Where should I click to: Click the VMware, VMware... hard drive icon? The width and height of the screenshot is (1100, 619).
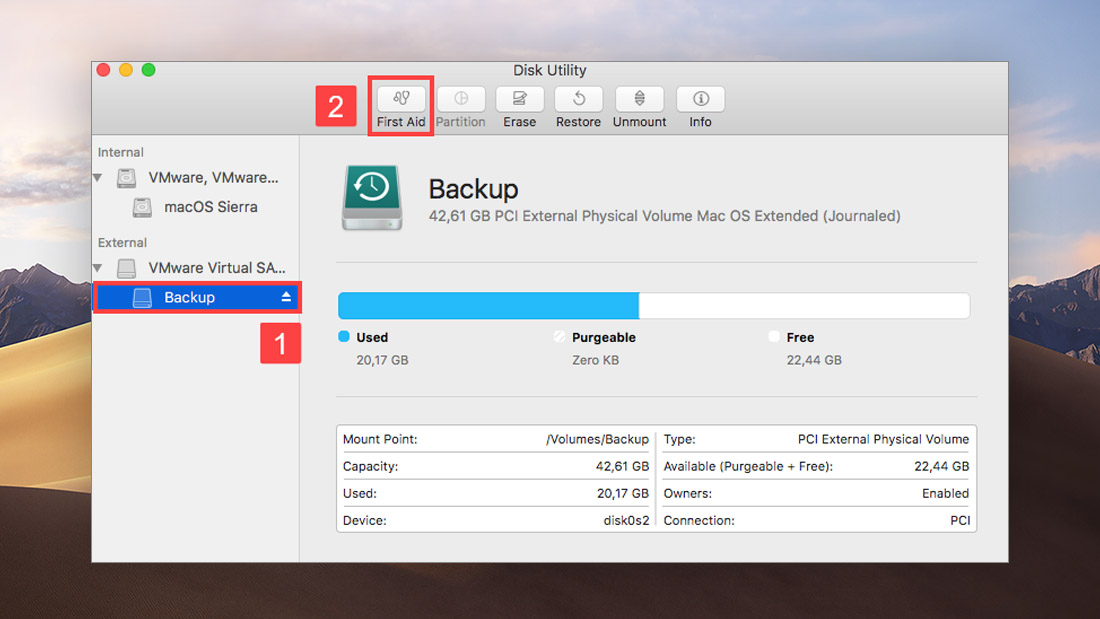click(126, 178)
